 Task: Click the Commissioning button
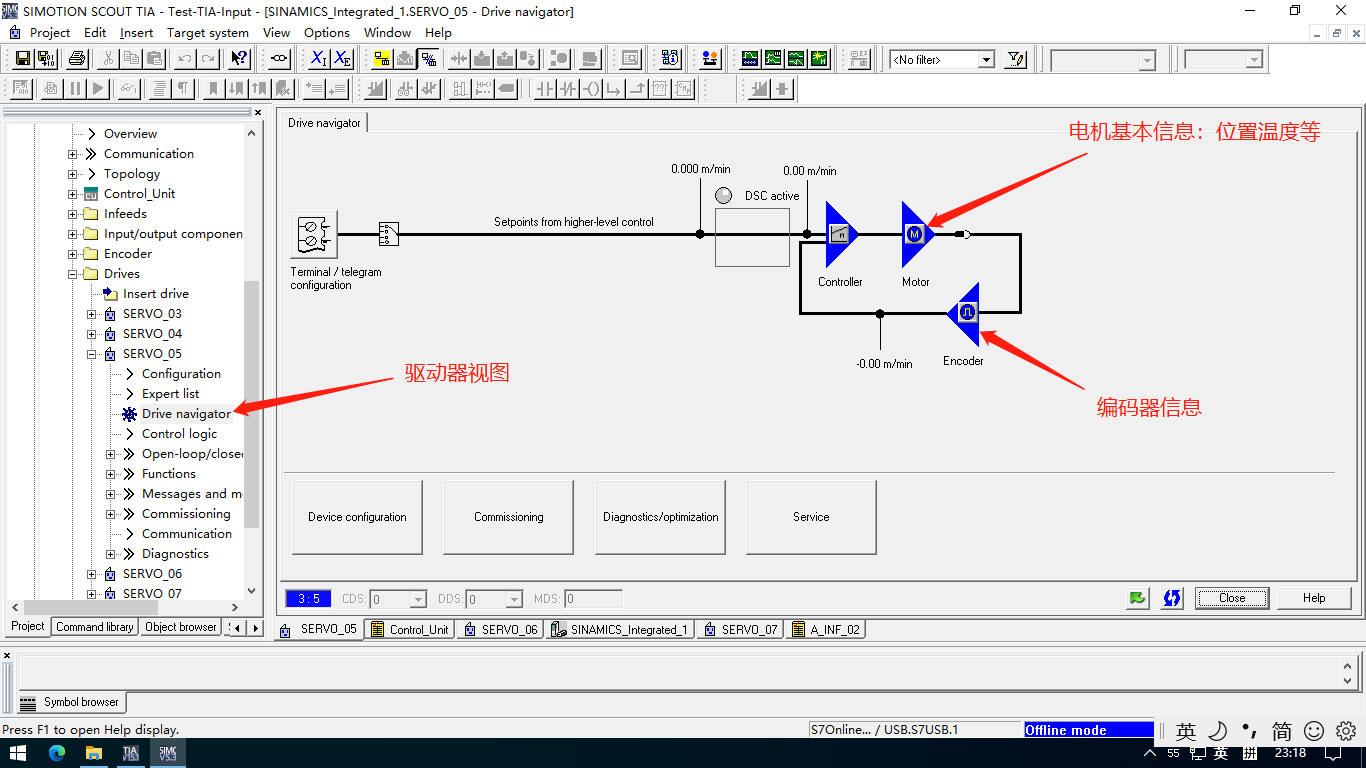tap(509, 517)
